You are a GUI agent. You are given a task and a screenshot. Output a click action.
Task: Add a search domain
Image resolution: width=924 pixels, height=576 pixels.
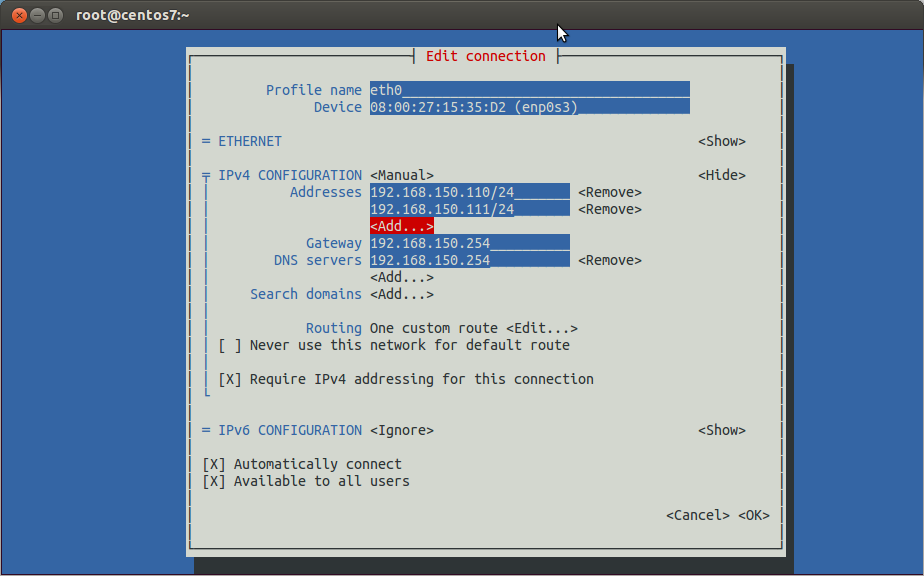[x=402, y=294]
